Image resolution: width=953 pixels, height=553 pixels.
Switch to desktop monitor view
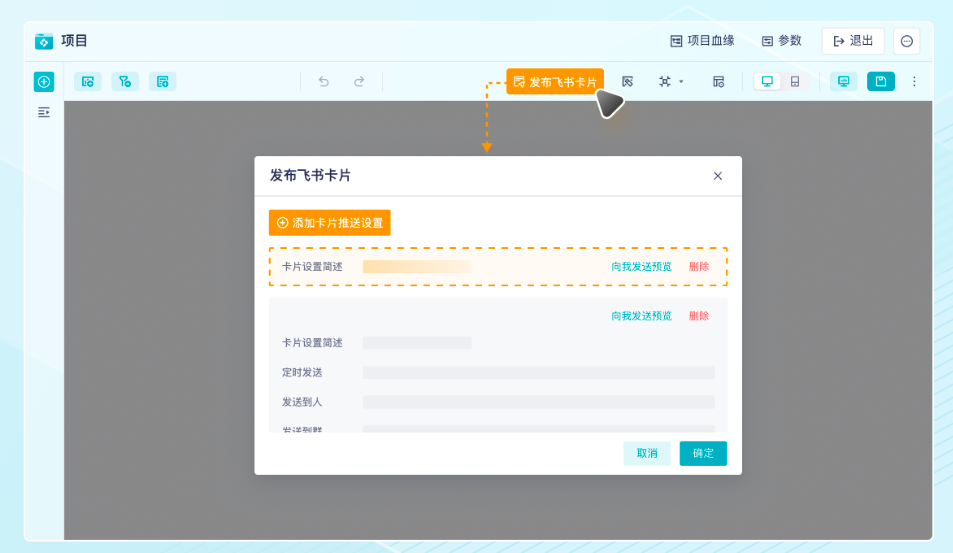pos(767,81)
